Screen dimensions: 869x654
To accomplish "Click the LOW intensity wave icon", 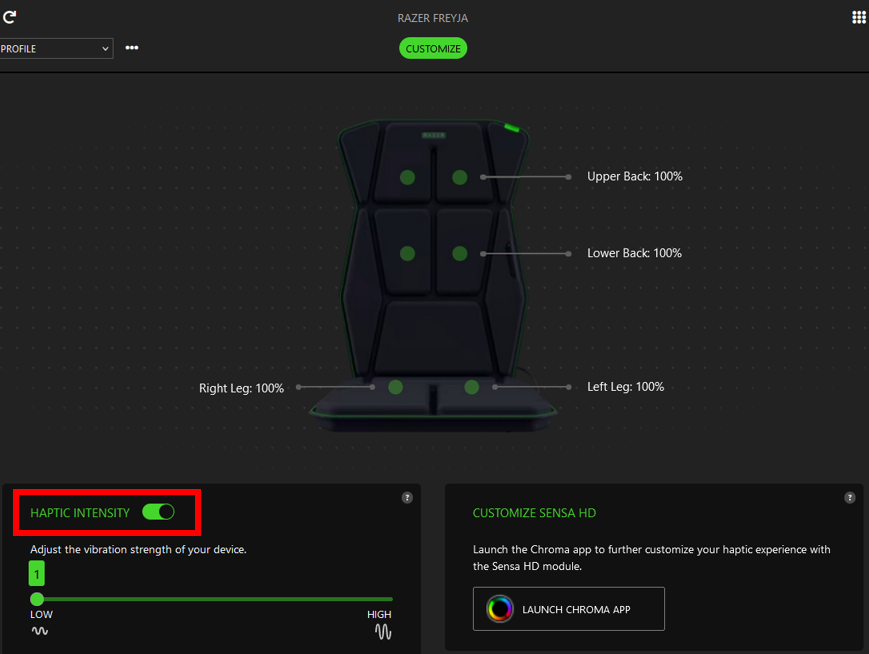I will (x=39, y=631).
